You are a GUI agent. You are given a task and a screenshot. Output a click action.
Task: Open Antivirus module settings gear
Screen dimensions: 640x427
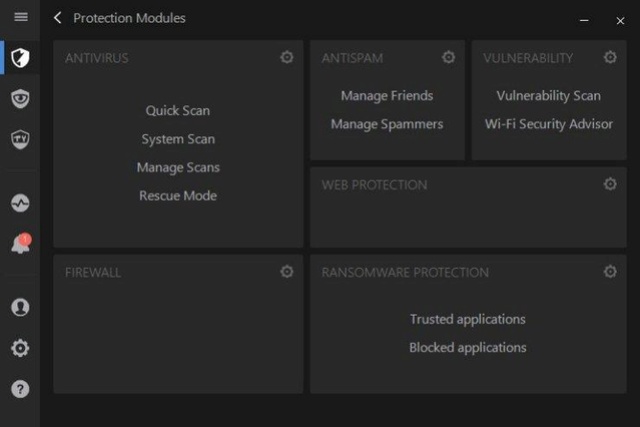[x=287, y=57]
